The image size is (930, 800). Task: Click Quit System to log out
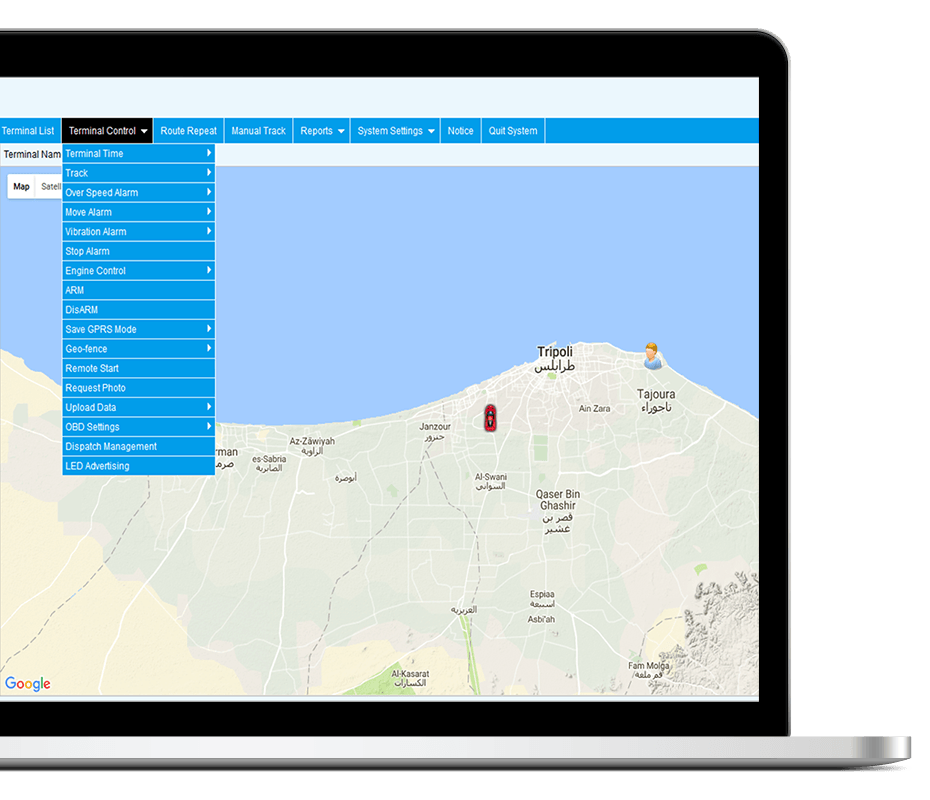click(x=512, y=131)
